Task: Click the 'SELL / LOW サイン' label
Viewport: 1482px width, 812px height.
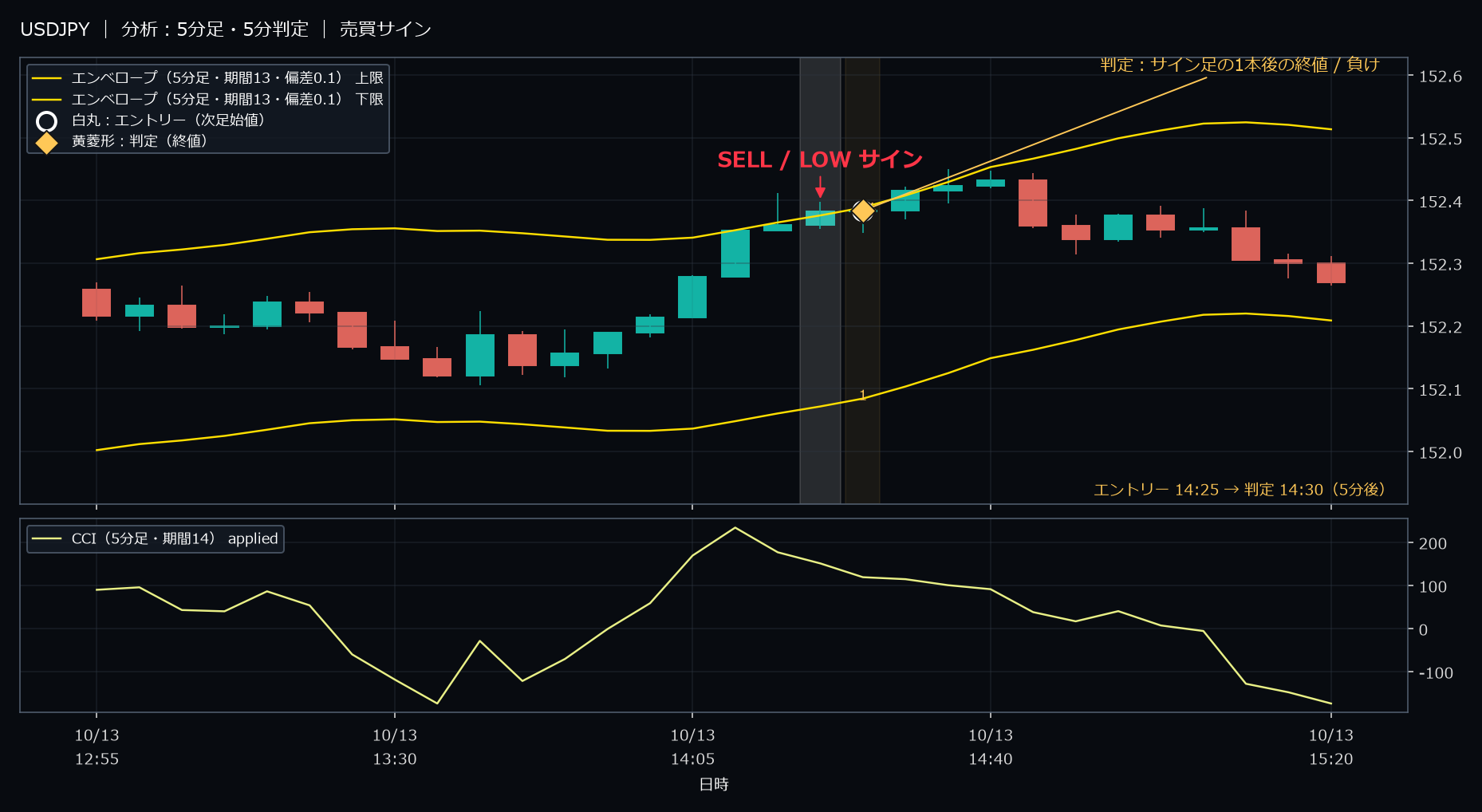Action: 820,160
